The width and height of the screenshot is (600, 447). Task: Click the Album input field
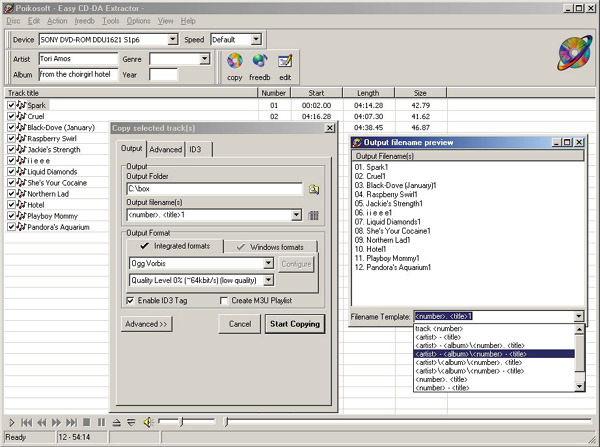[78, 74]
